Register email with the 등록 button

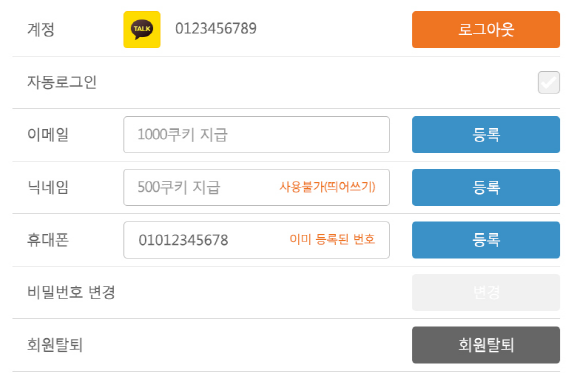[x=486, y=134]
